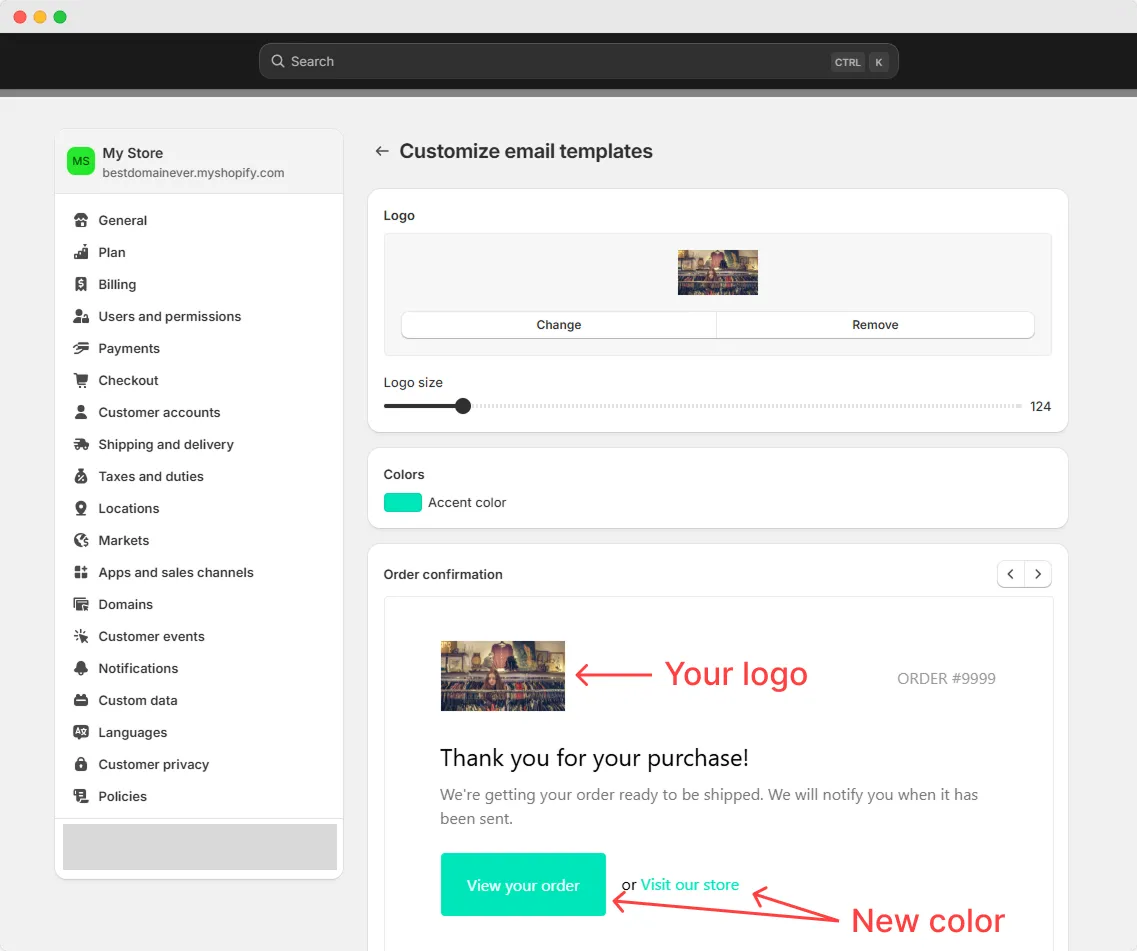Go to previous email template with left chevron
Image resolution: width=1137 pixels, height=951 pixels.
point(1010,574)
